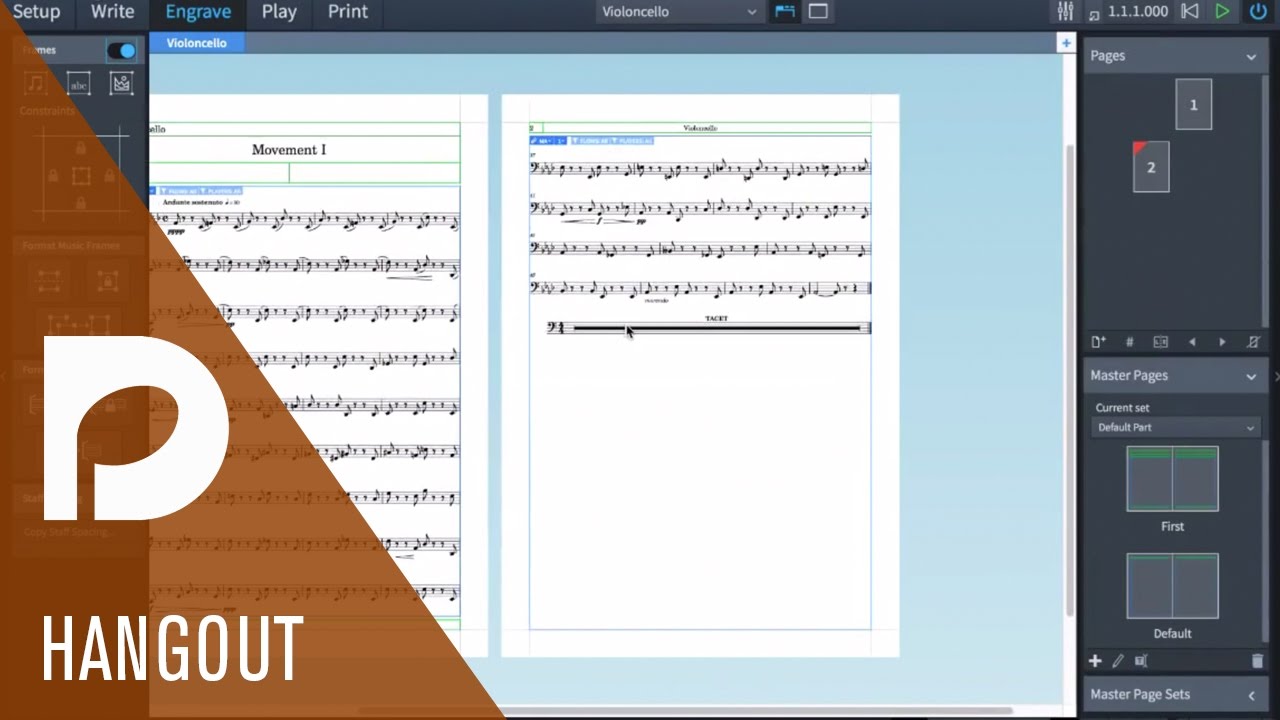Click the Import Master Page icon
This screenshot has height=720, width=1280.
(x=1141, y=661)
